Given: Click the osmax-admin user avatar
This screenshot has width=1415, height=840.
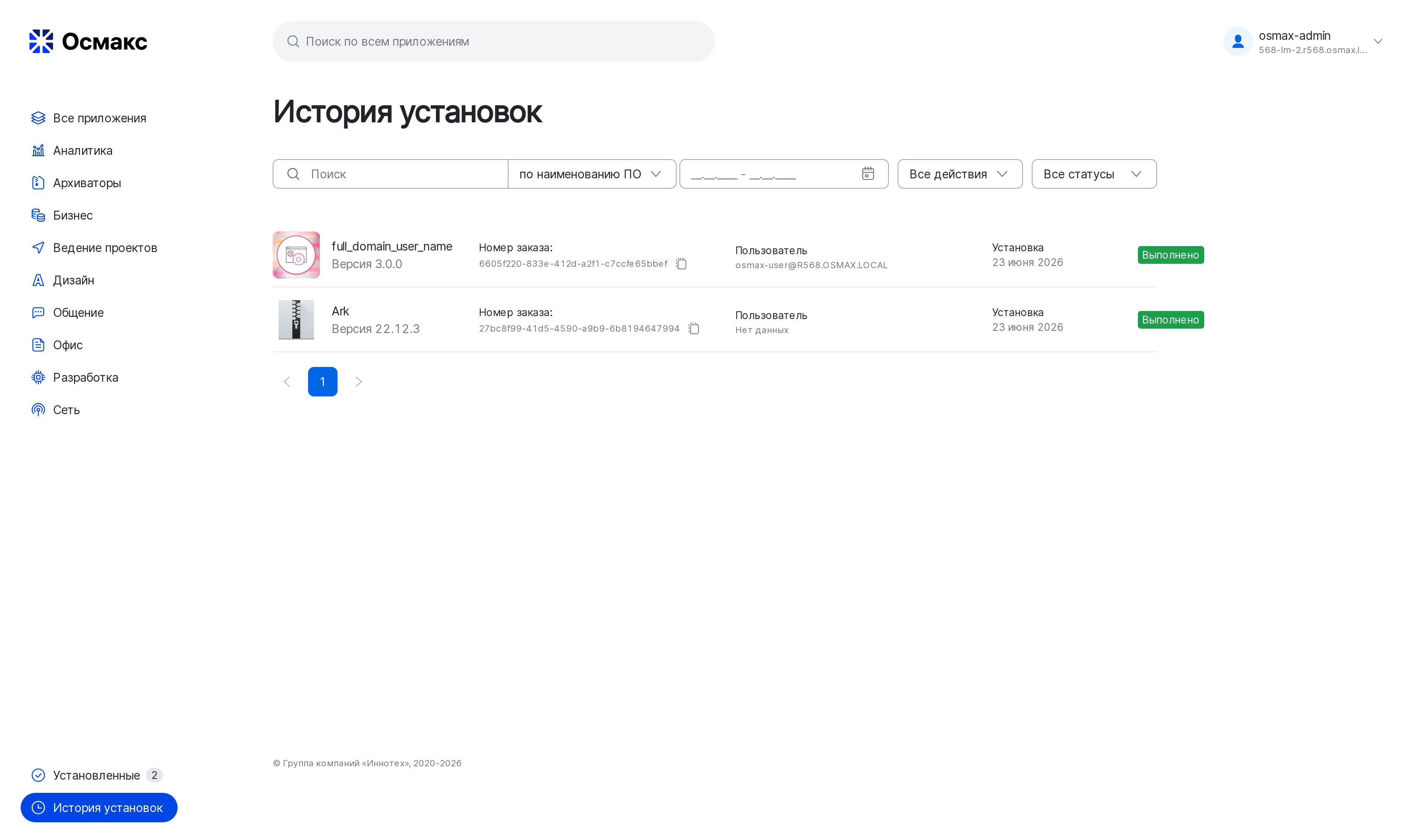Looking at the screenshot, I should click(x=1237, y=41).
